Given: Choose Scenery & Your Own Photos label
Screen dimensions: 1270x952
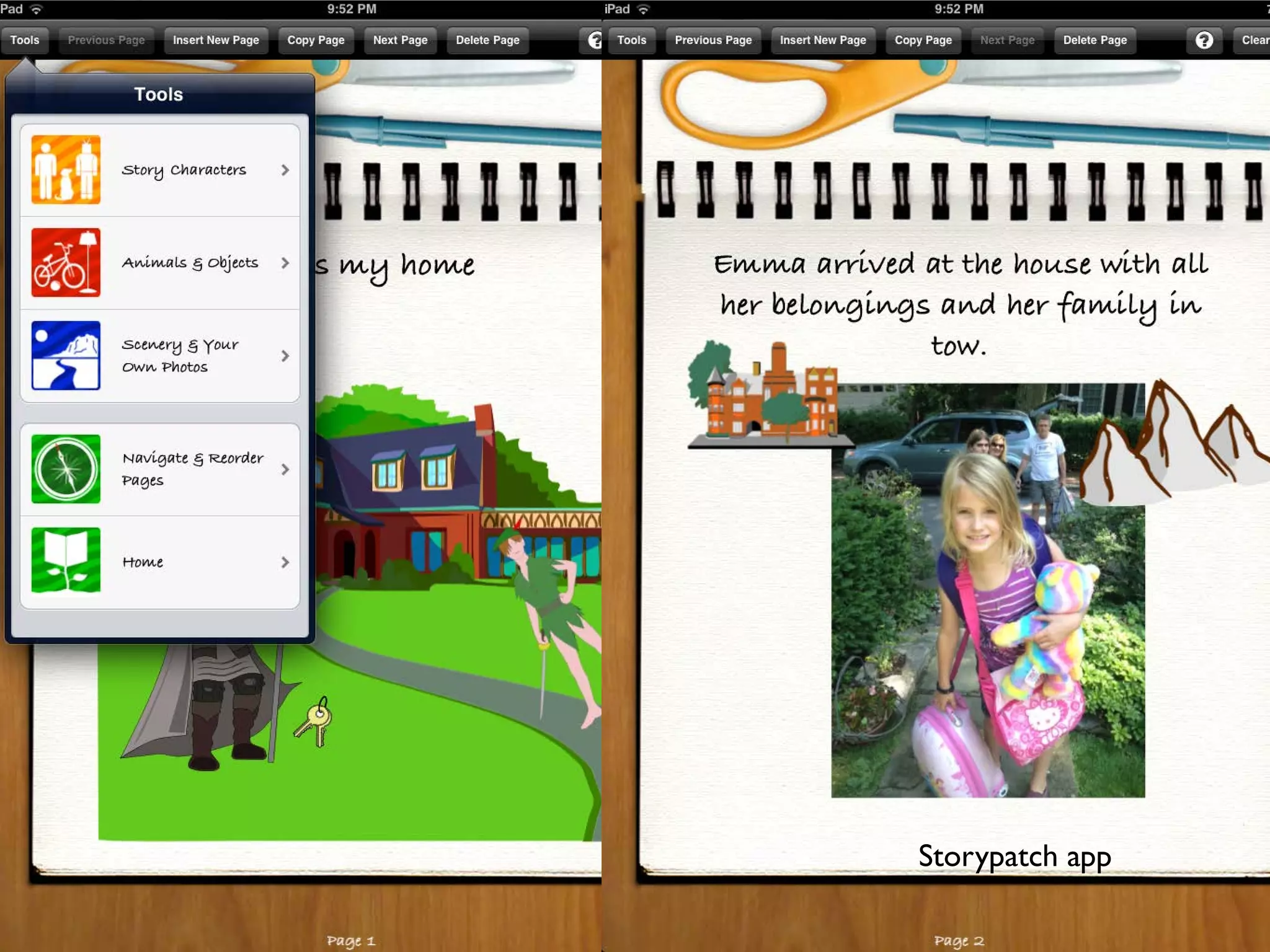Looking at the screenshot, I should [x=180, y=356].
